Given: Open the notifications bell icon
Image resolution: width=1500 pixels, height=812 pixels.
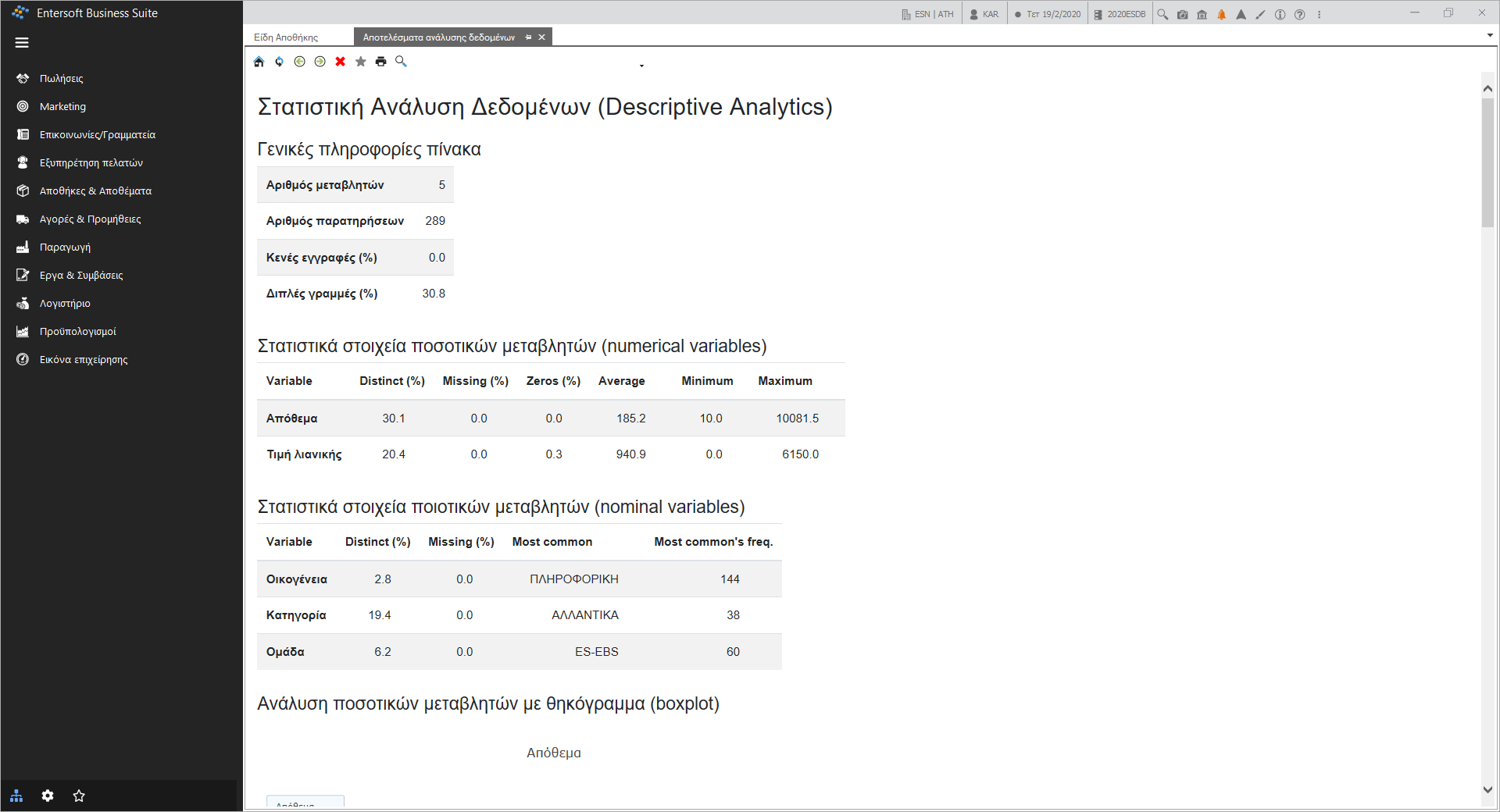Looking at the screenshot, I should point(1222,14).
